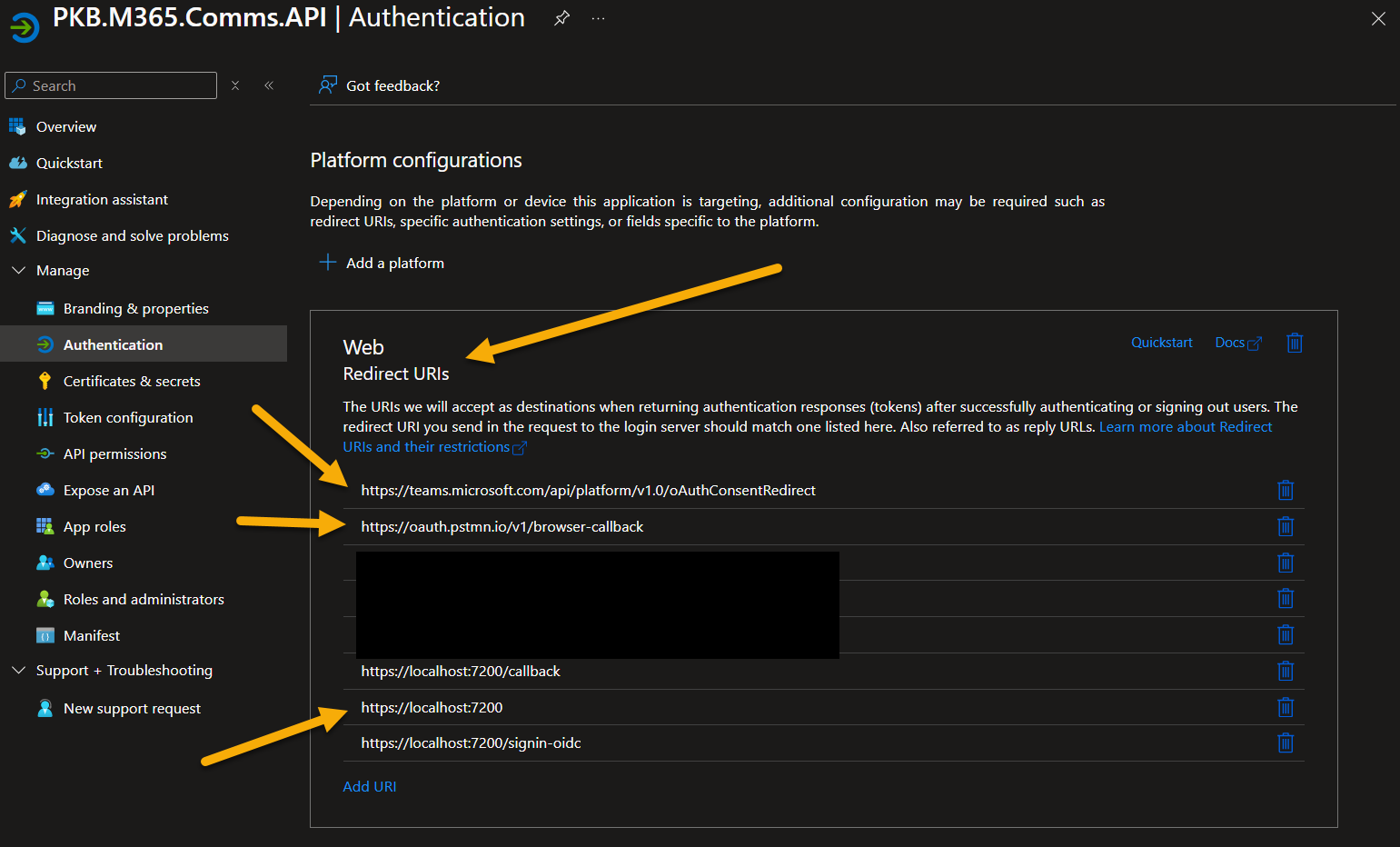Switch to the Overview page
1400x847 pixels.
pos(65,126)
